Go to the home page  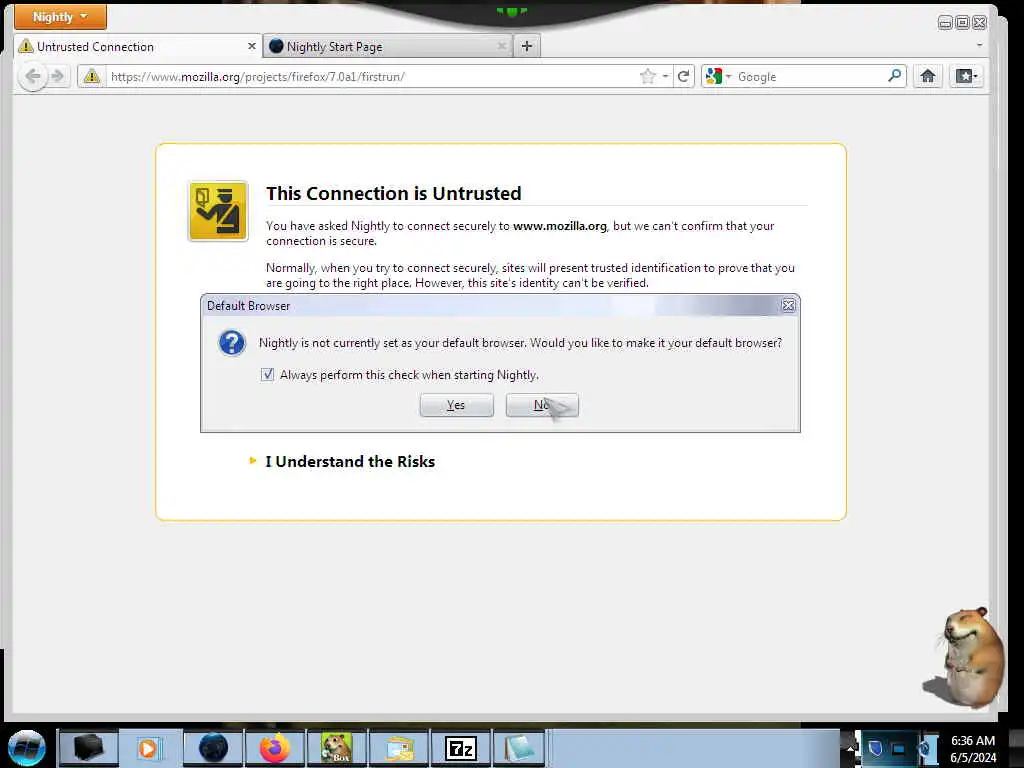pyautogui.click(x=927, y=76)
